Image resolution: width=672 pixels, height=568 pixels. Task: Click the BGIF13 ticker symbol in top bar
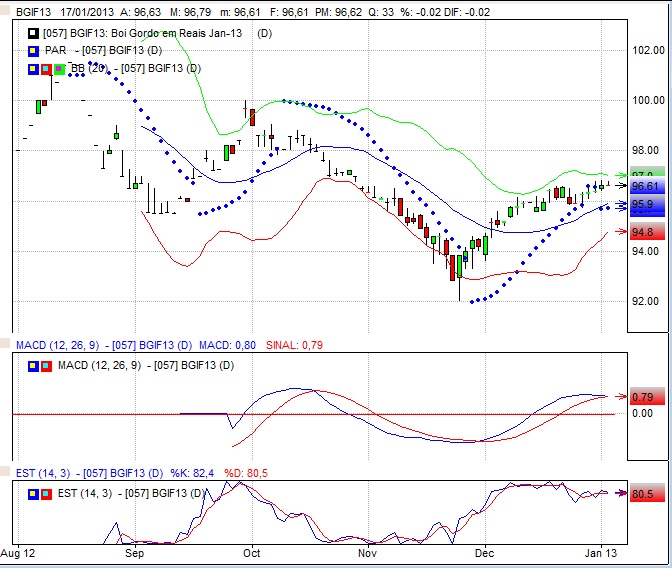(22, 11)
